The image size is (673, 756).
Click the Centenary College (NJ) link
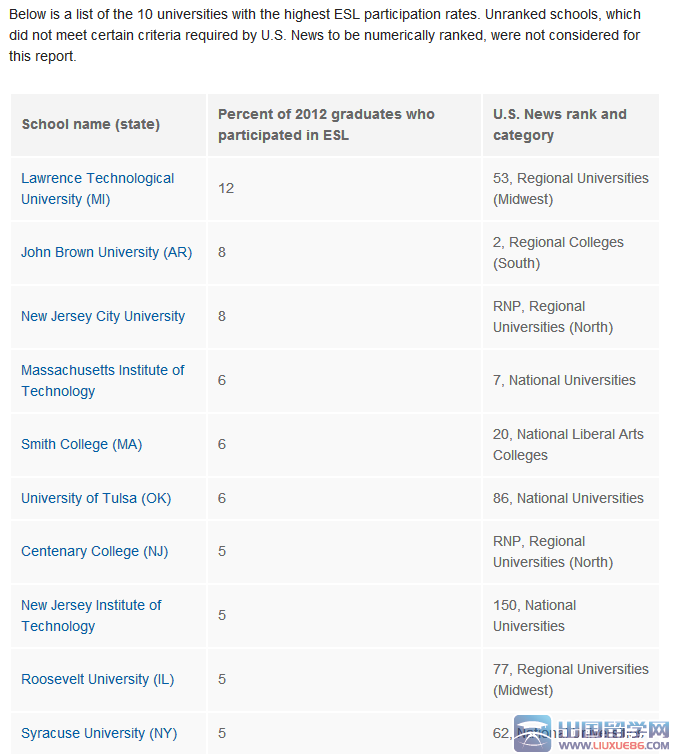click(94, 551)
